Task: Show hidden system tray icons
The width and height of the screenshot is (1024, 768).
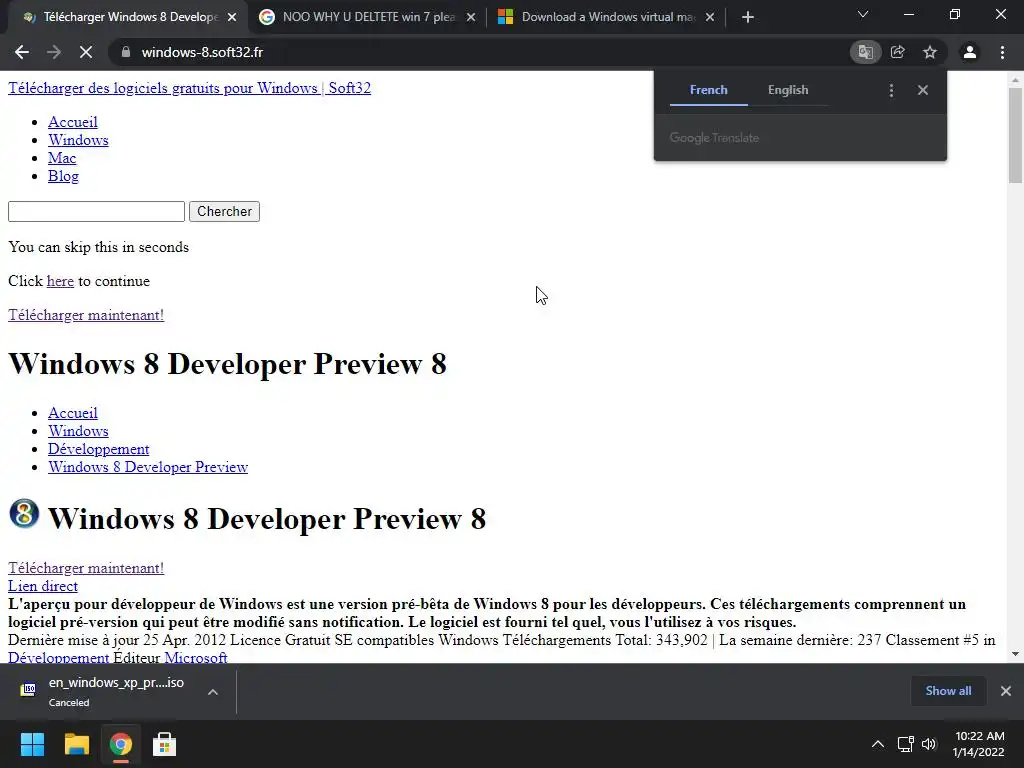Action: 878,744
